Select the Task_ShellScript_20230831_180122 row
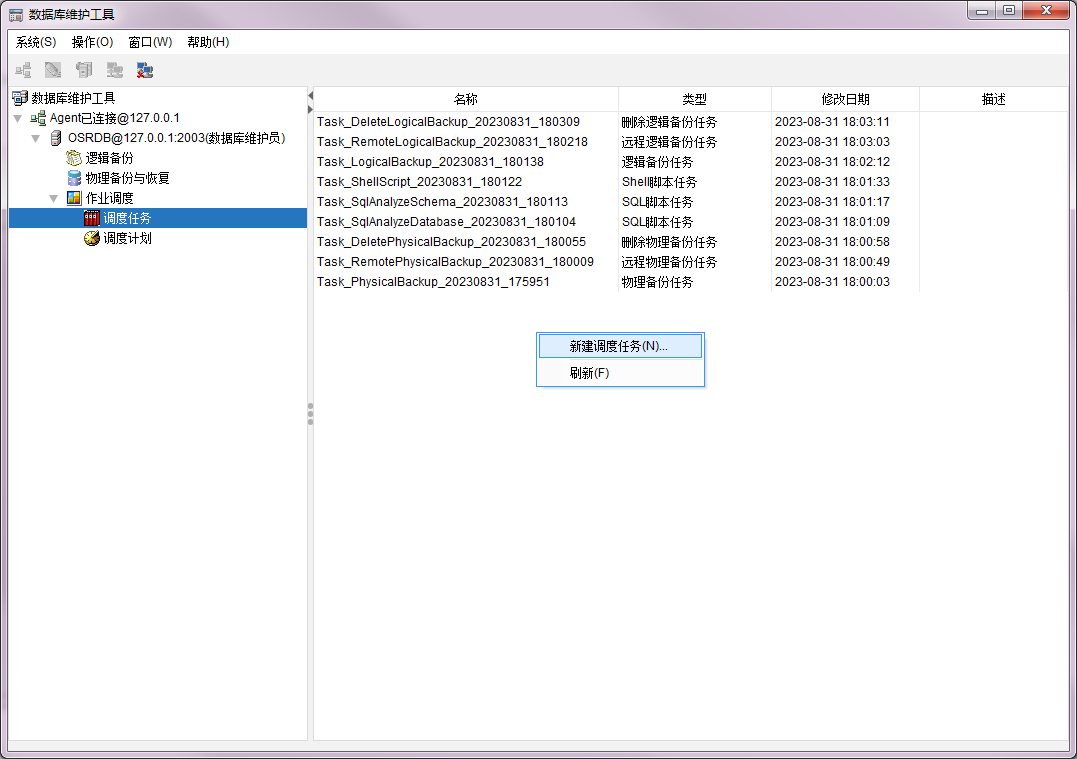Screen dimensions: 1077x759 click(419, 182)
